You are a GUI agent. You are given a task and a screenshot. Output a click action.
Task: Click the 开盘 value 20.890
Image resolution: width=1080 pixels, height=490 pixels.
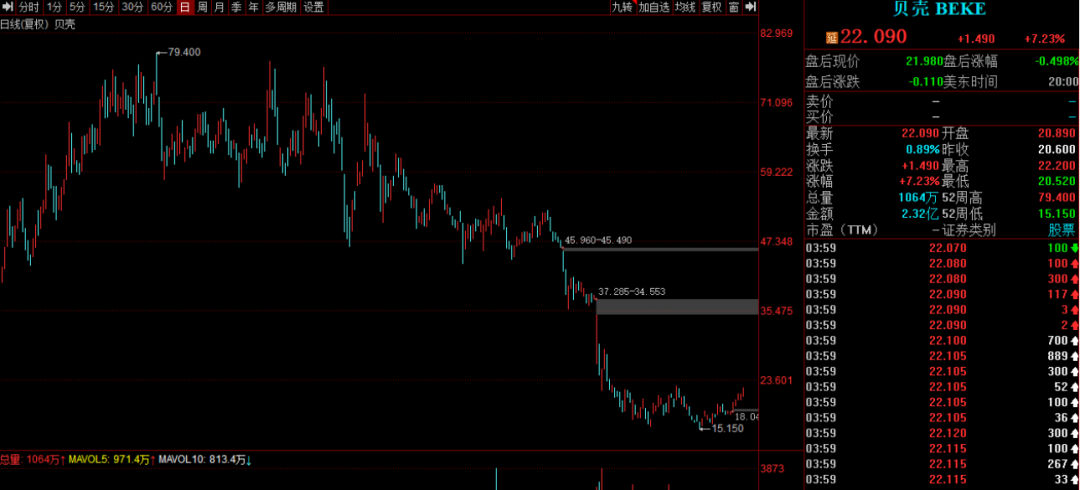(1058, 134)
